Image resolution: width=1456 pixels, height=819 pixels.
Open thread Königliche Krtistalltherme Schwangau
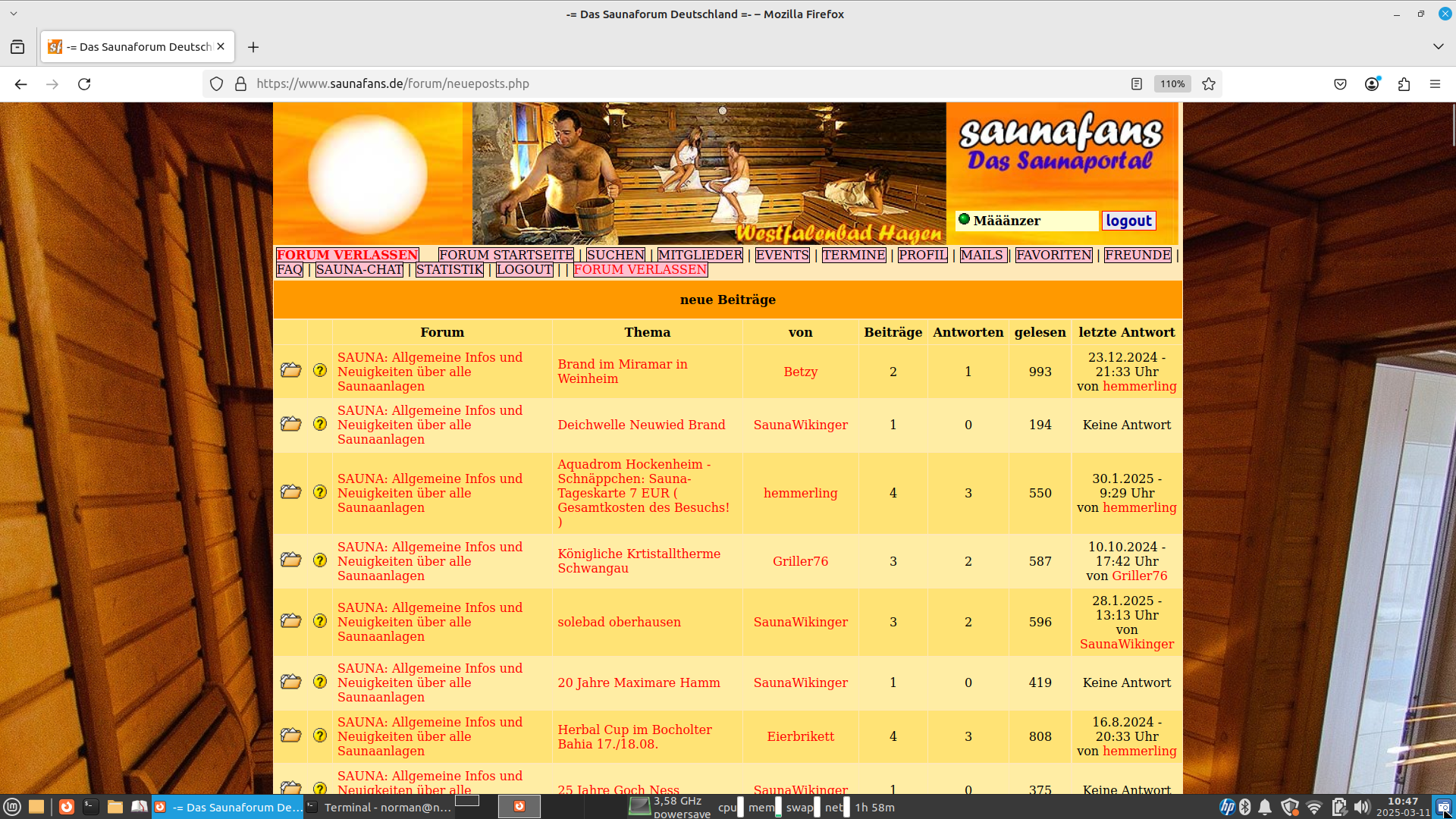click(639, 561)
